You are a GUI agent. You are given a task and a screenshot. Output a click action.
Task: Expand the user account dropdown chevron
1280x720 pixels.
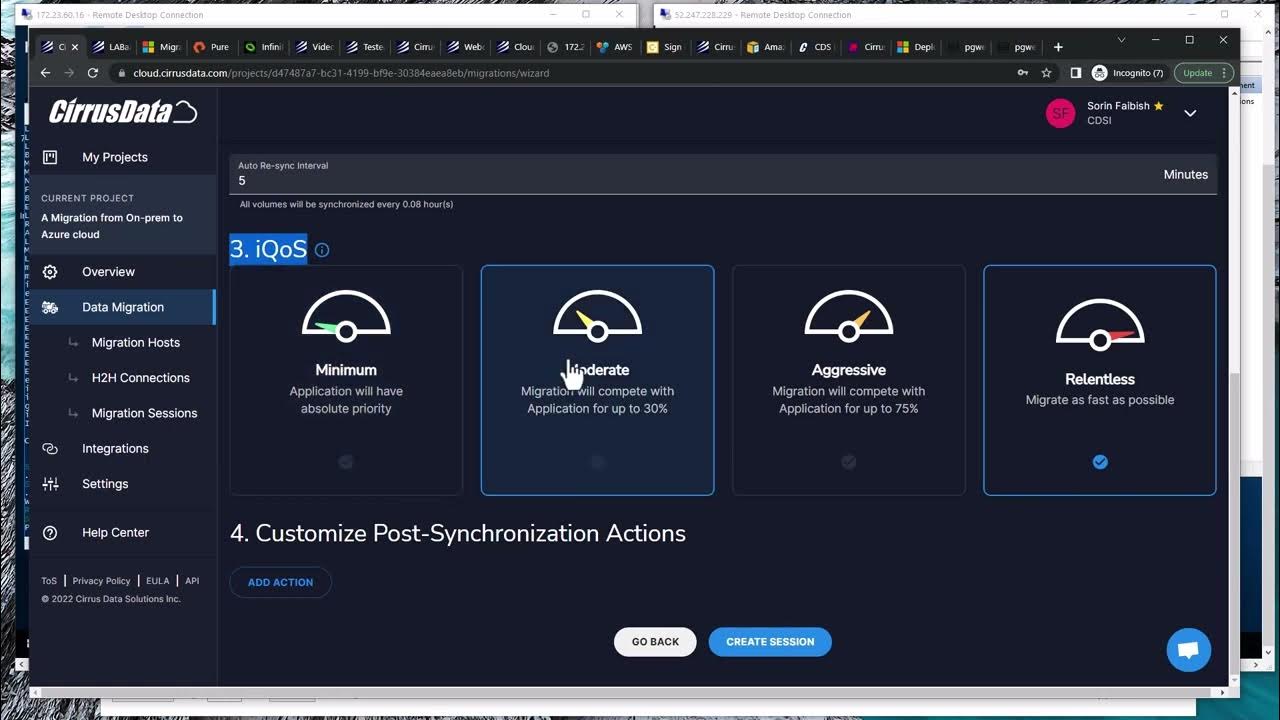click(x=1190, y=113)
